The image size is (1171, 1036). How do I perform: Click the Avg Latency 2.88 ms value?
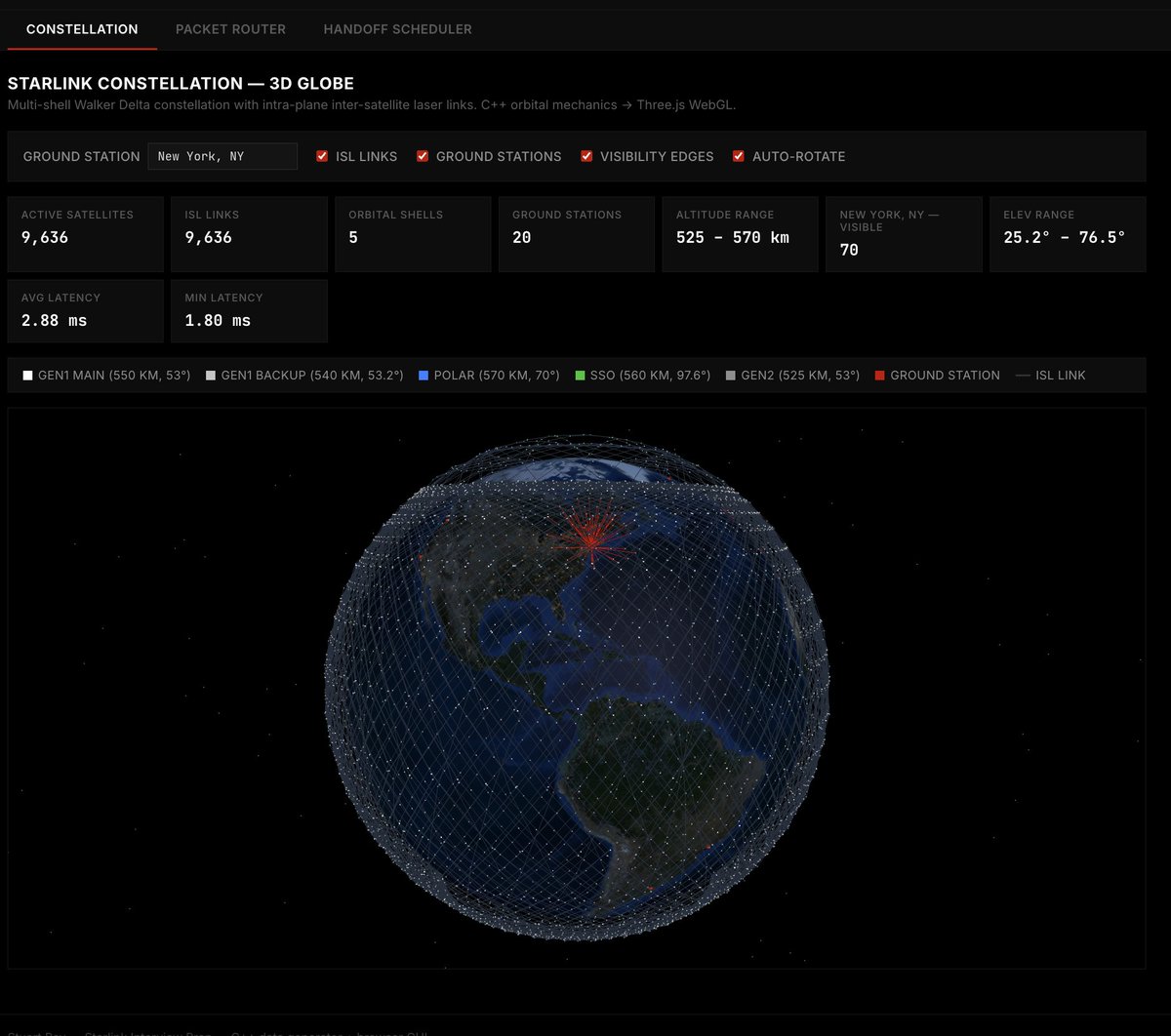[54, 320]
